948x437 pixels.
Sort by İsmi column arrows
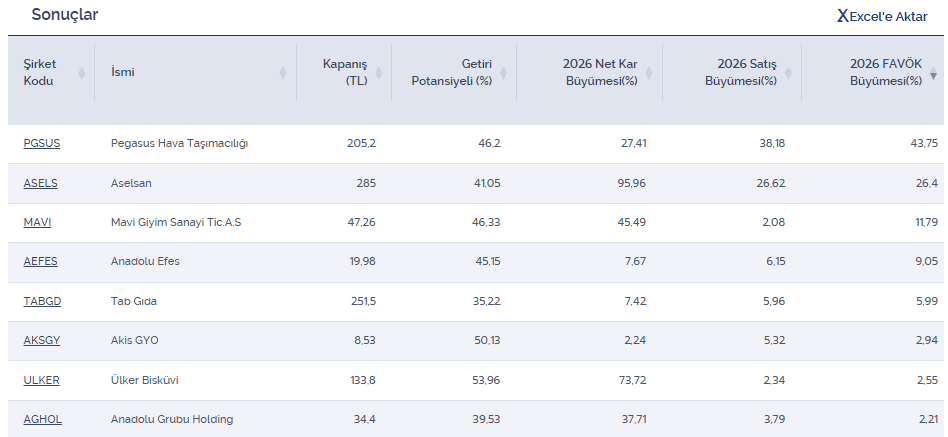pos(283,72)
